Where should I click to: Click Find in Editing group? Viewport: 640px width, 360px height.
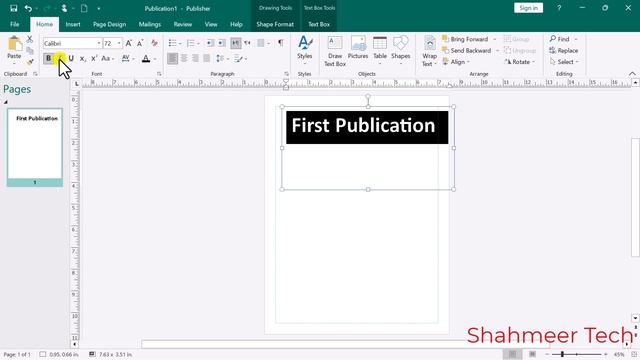pyautogui.click(x=560, y=39)
